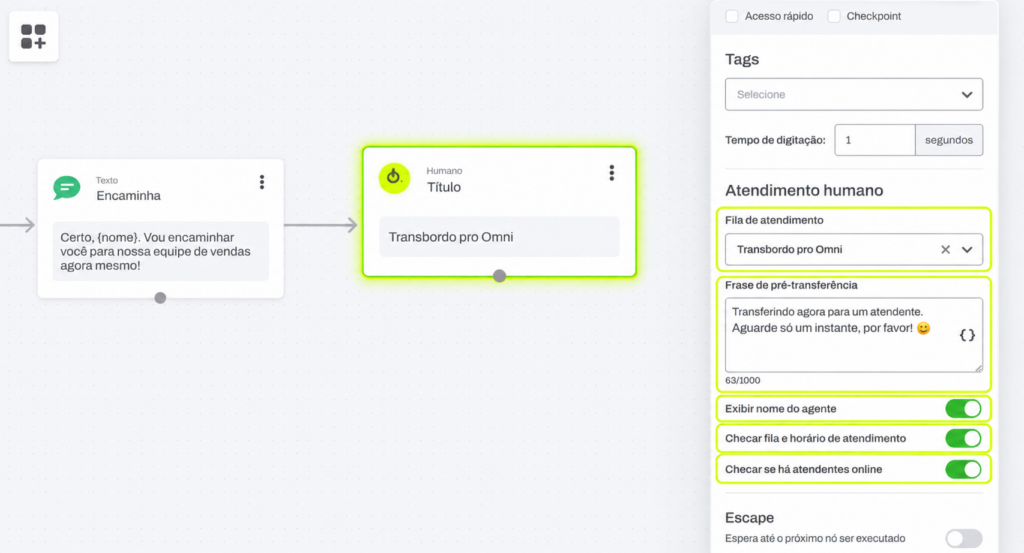Open the add-block grid icon
Screen dimensions: 1024x553
tap(33, 37)
